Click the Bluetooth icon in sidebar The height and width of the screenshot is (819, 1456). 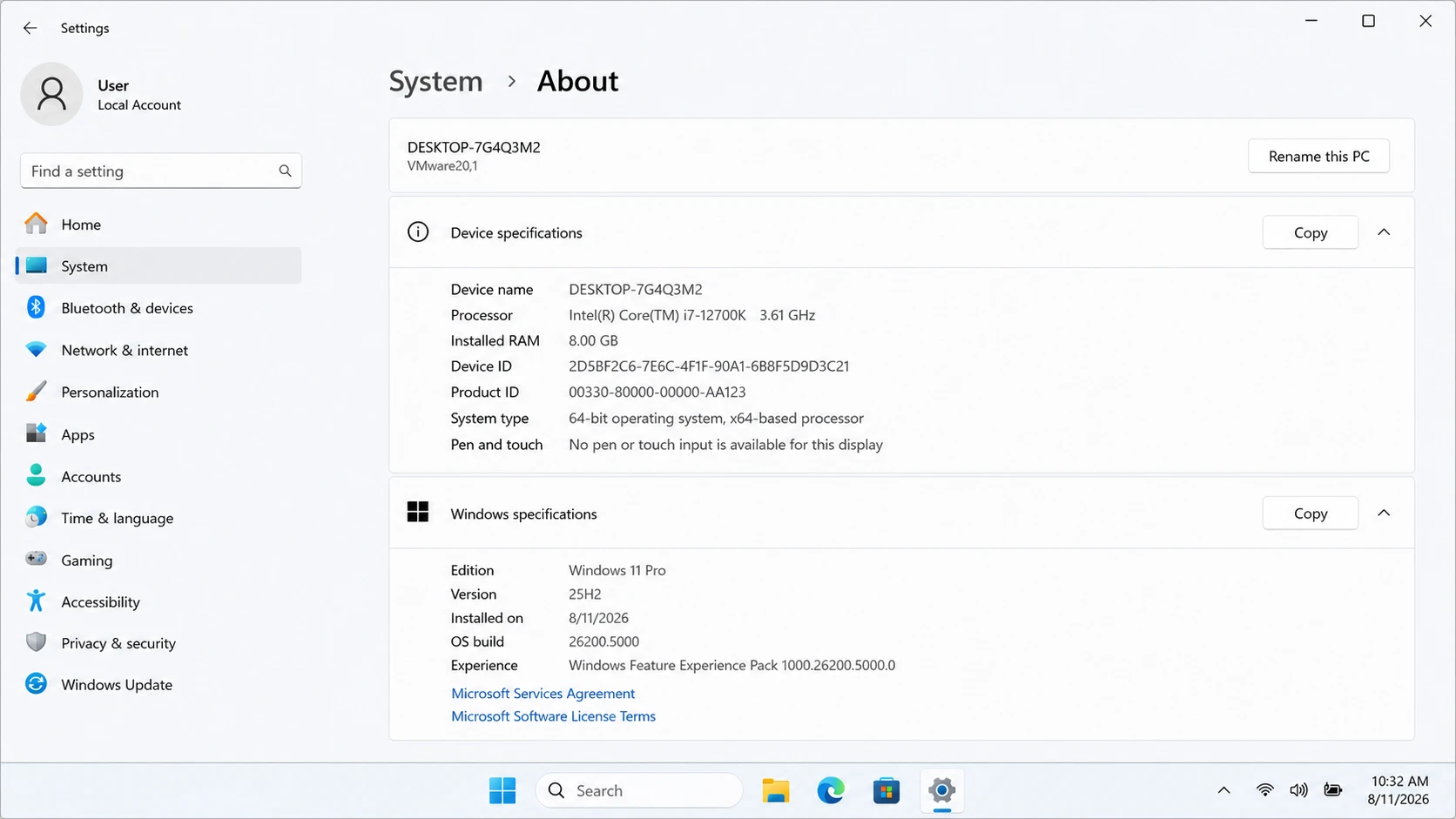pyautogui.click(x=36, y=307)
